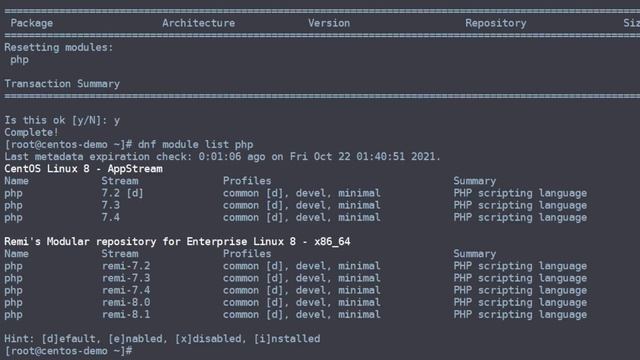Click the 'remi-8.0' stream value
640x360 pixels.
point(126,302)
